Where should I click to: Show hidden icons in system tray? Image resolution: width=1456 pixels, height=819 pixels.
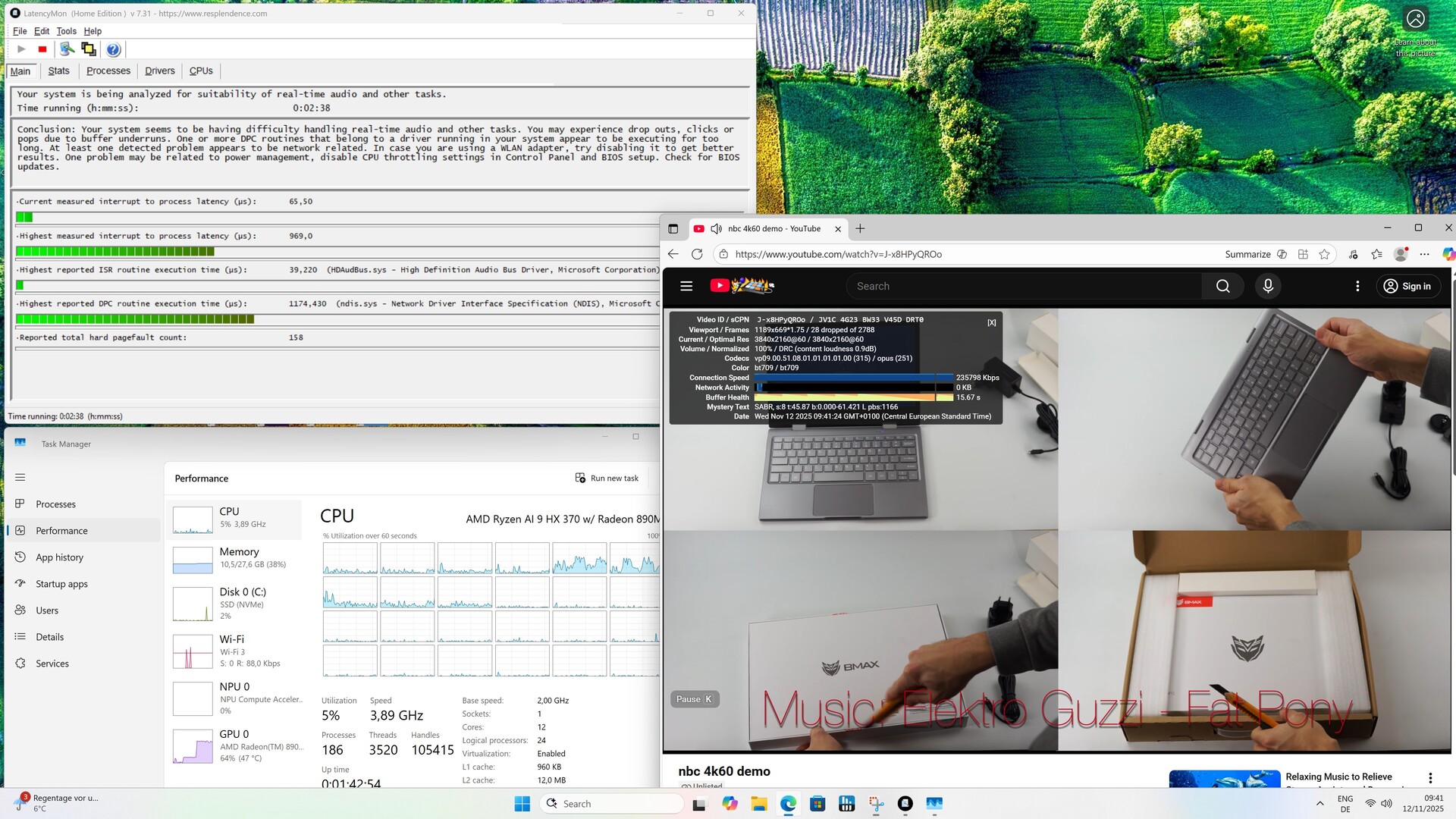click(x=1319, y=804)
